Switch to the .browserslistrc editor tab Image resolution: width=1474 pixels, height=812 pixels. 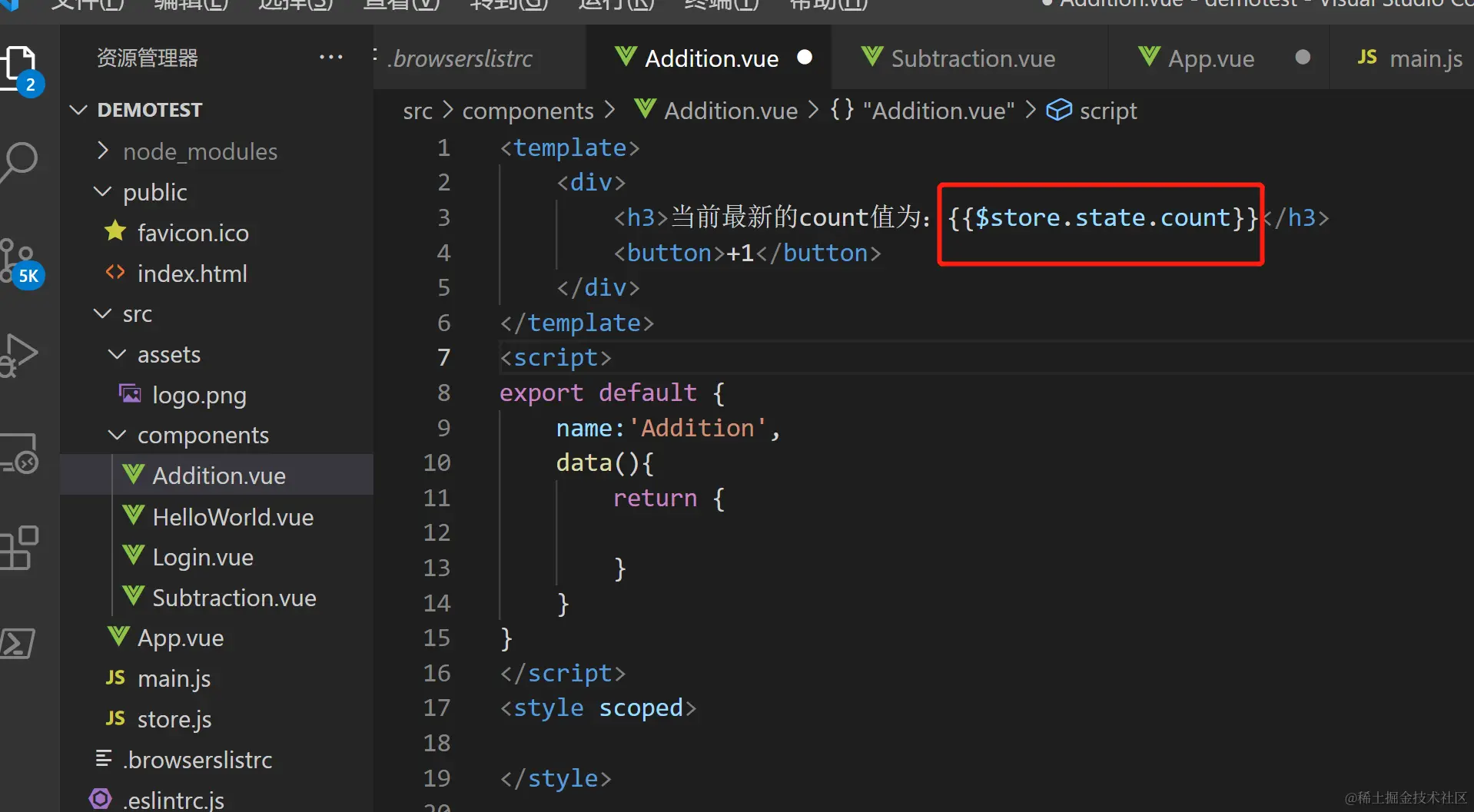click(x=480, y=58)
